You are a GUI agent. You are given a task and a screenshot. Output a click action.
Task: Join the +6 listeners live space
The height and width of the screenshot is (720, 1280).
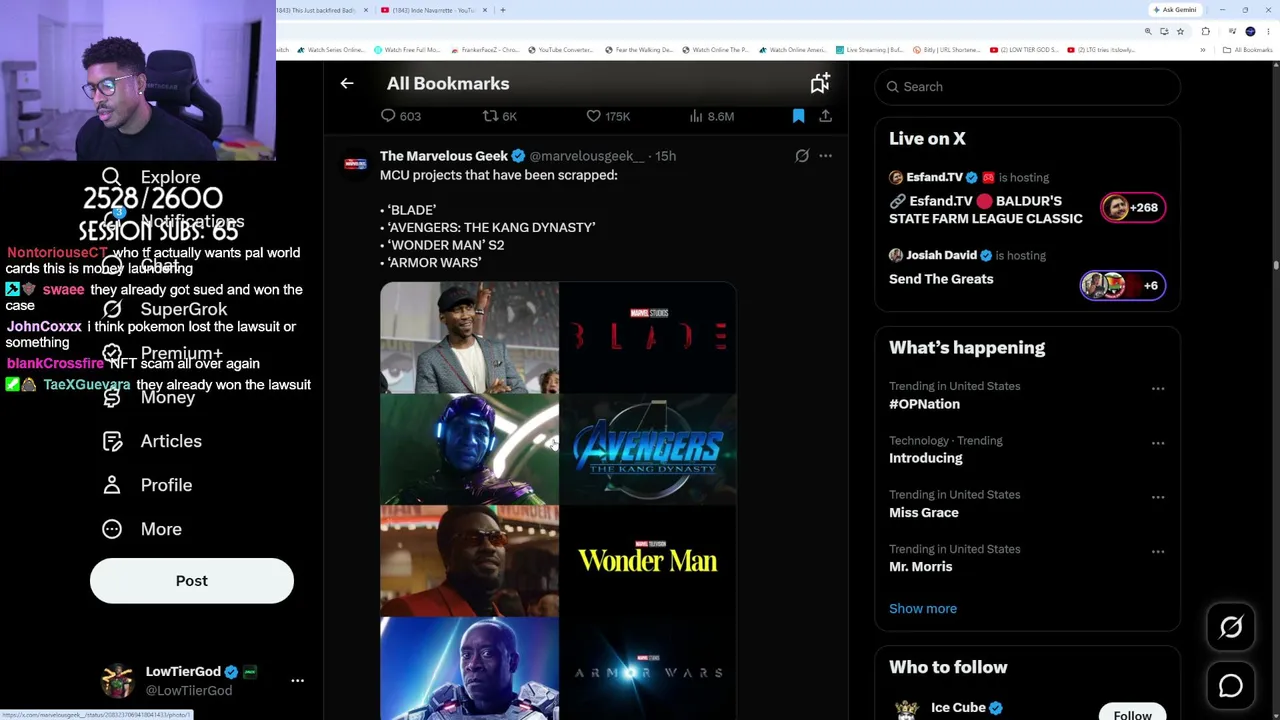1123,286
